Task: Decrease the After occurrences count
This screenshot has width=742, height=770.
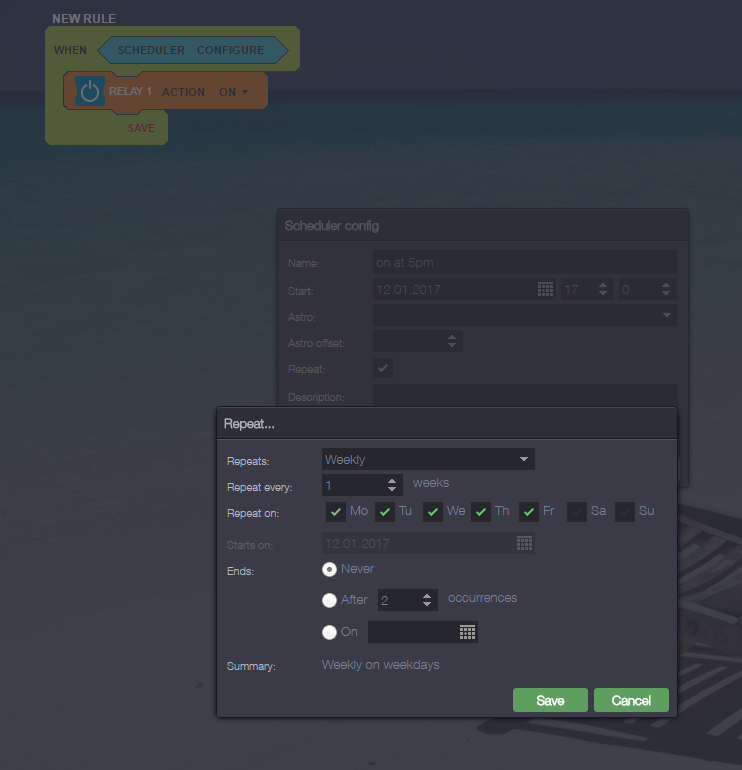Action: pos(428,605)
